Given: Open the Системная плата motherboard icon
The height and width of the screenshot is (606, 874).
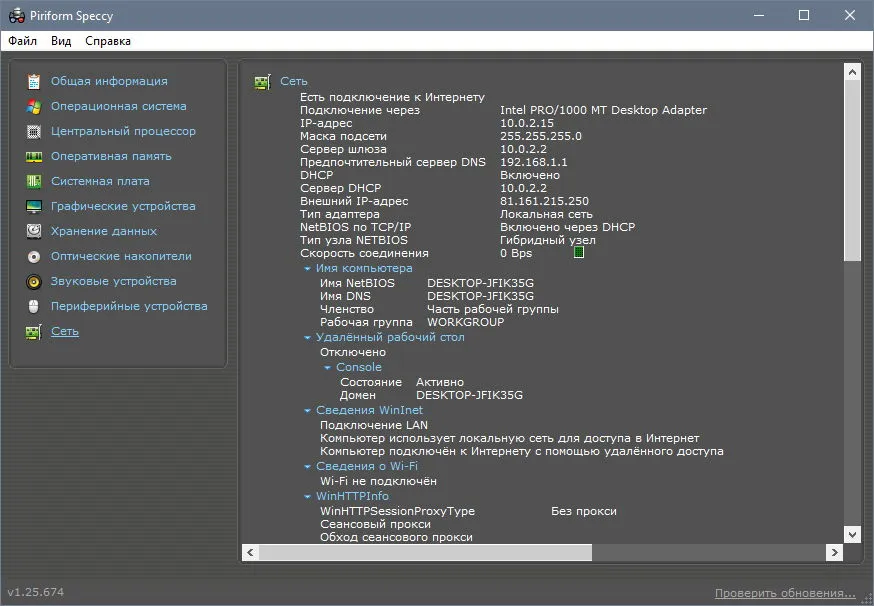Looking at the screenshot, I should tap(34, 181).
